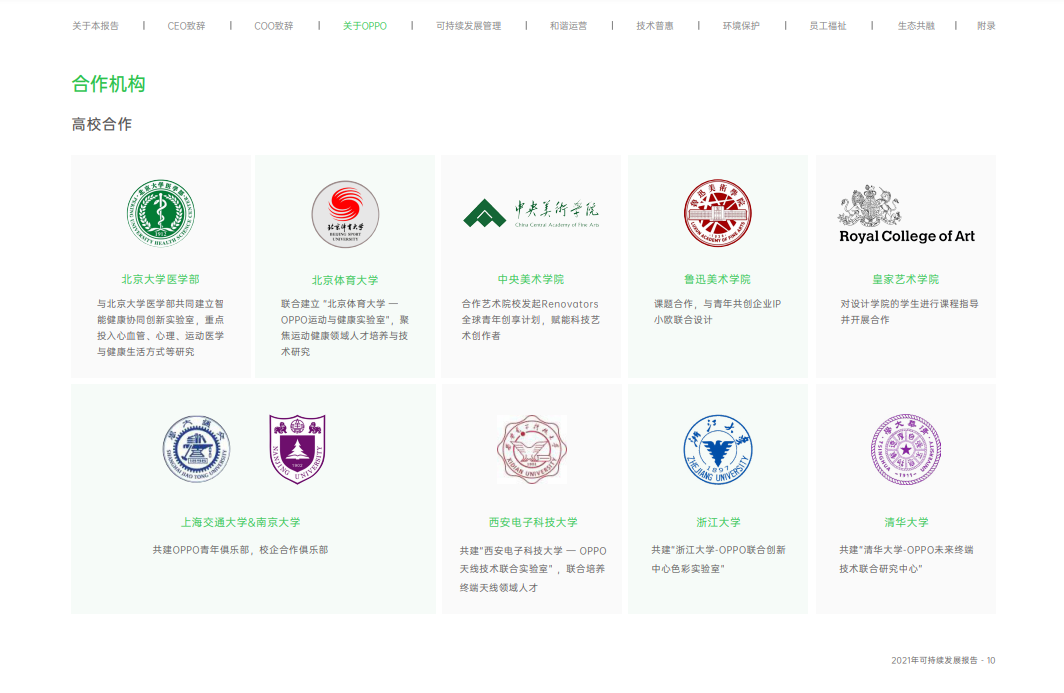Click the 高校合作 subheading
1064x693 pixels.
coord(102,124)
